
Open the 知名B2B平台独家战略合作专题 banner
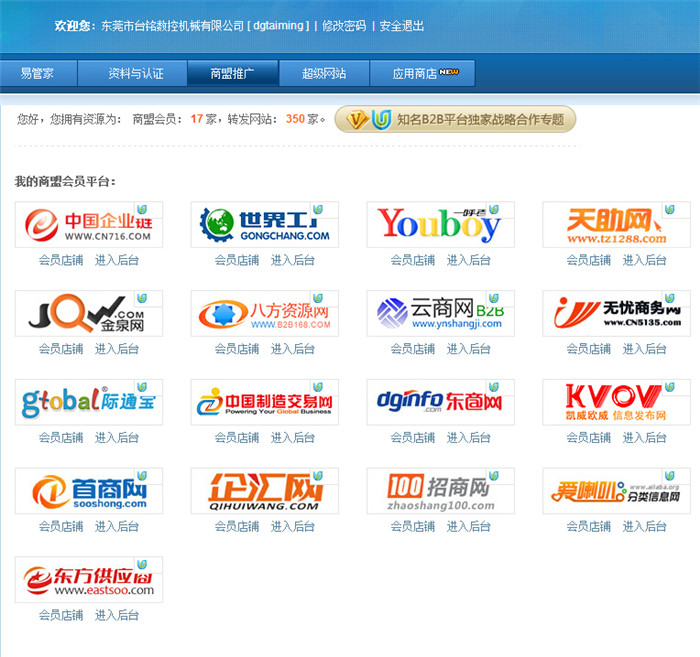coord(456,120)
